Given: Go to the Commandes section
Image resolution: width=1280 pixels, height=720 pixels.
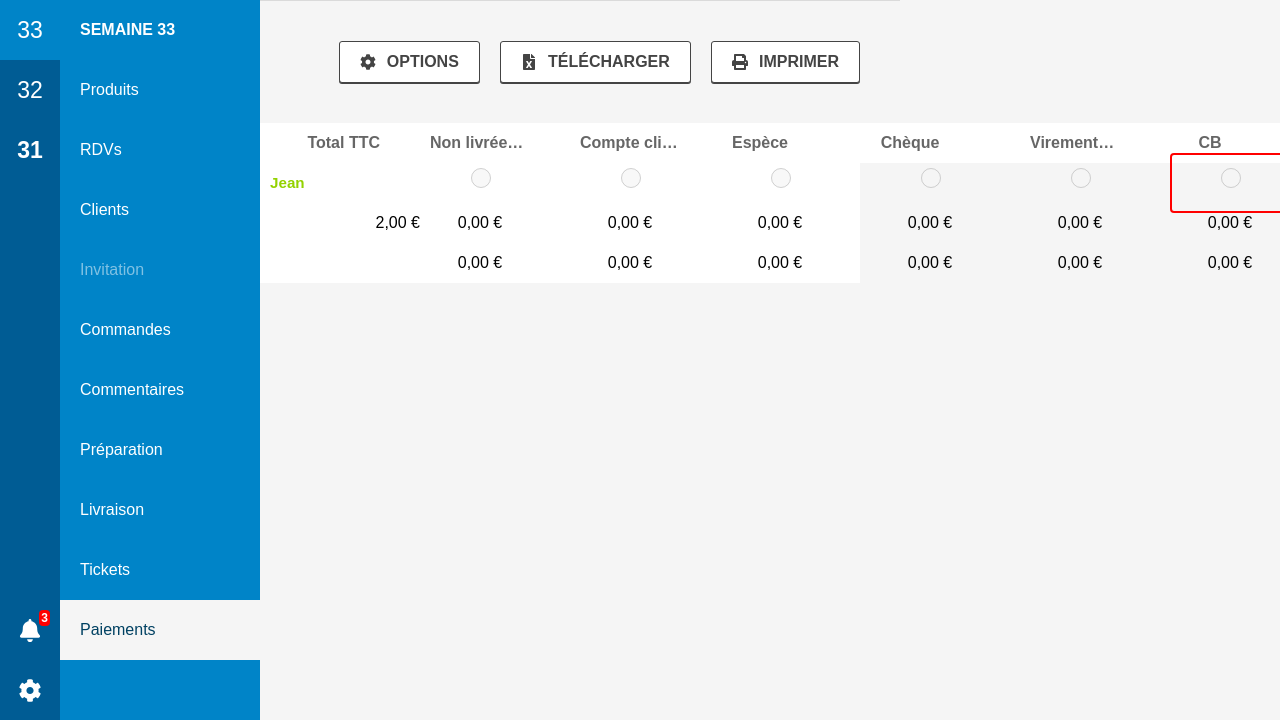Looking at the screenshot, I should [x=125, y=330].
